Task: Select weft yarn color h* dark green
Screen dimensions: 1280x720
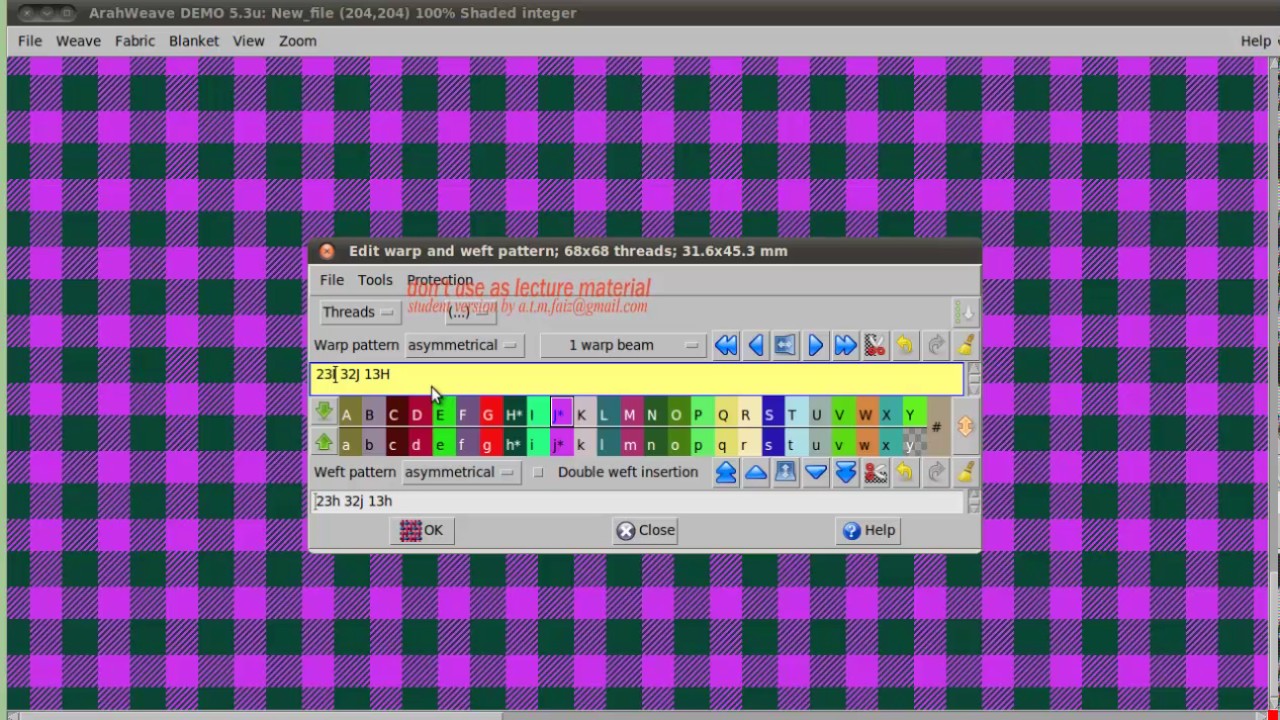Action: tap(513, 444)
